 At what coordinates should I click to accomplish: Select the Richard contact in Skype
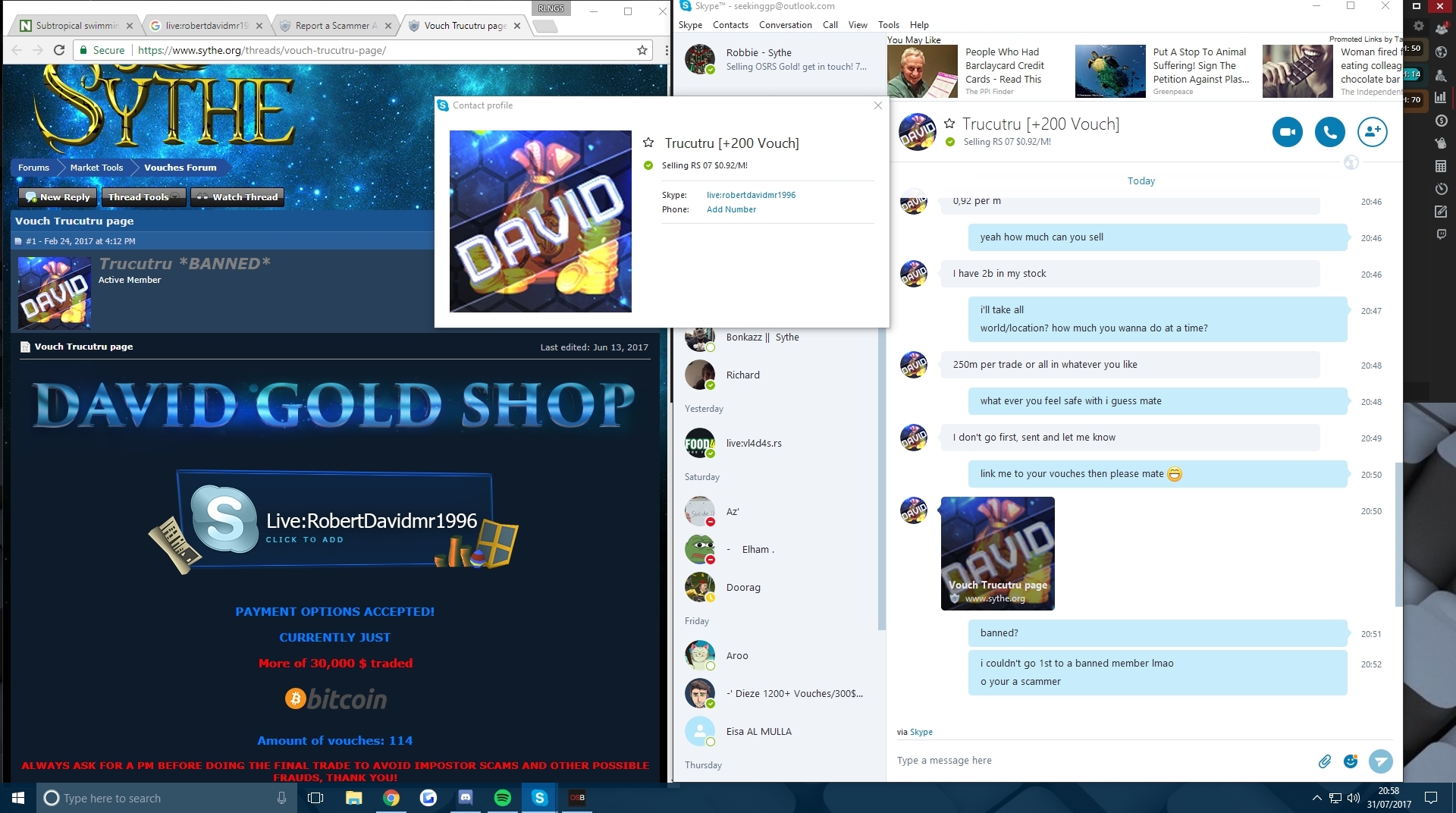coord(777,375)
